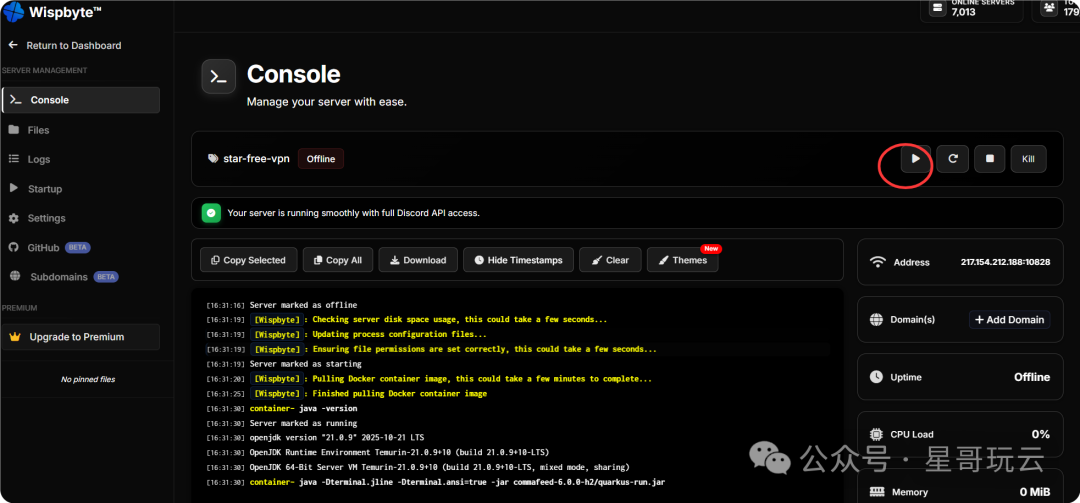1080x503 pixels.
Task: Open the Themes picker
Action: [x=682, y=260]
